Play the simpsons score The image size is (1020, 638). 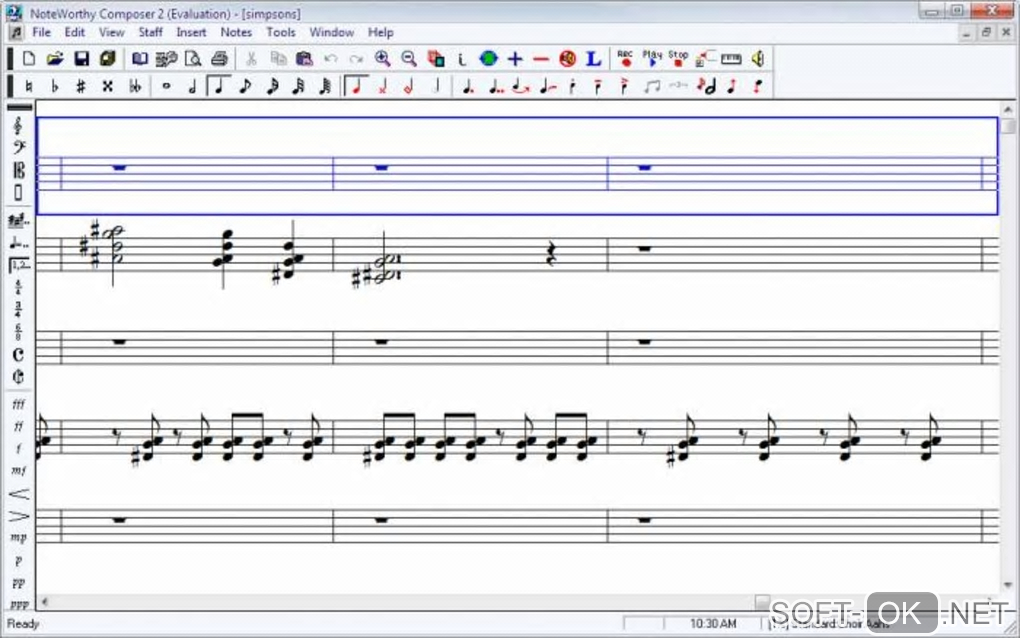coord(652,59)
